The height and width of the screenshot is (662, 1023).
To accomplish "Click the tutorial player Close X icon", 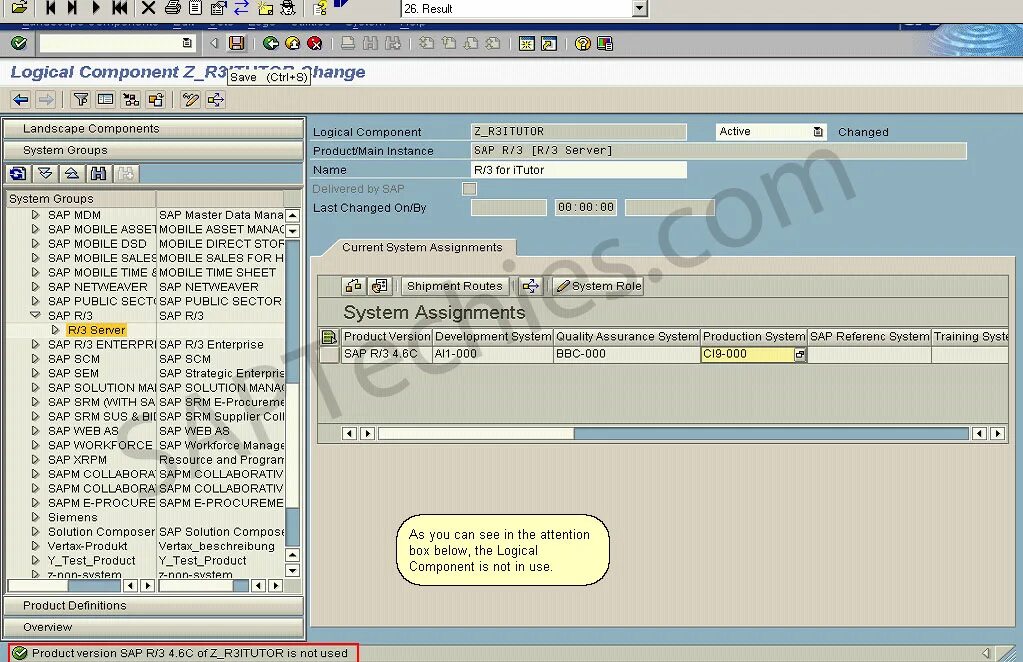I will click(148, 8).
